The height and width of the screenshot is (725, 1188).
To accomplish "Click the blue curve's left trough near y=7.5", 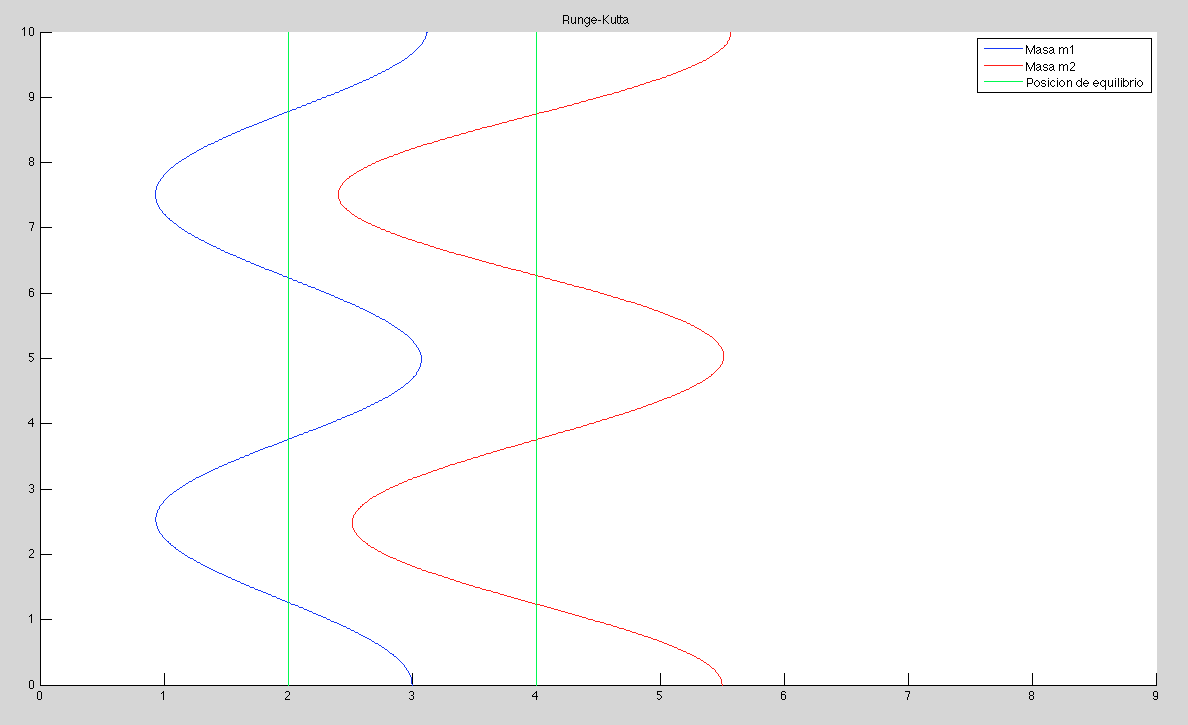I will pos(156,195).
